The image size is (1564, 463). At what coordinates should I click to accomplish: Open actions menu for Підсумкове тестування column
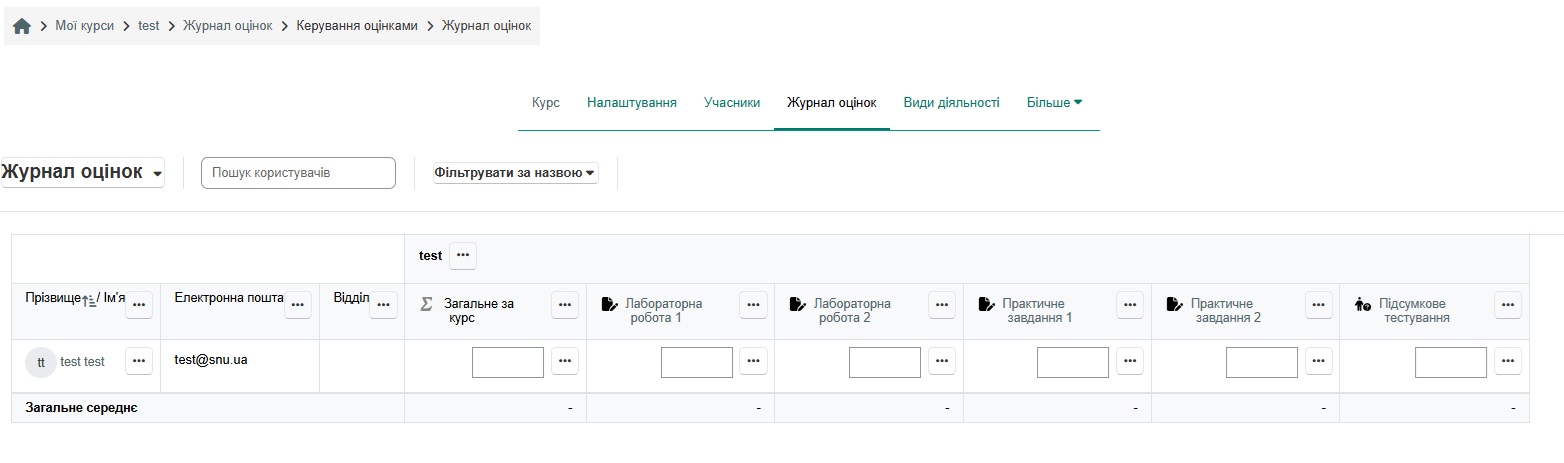pos(1507,305)
